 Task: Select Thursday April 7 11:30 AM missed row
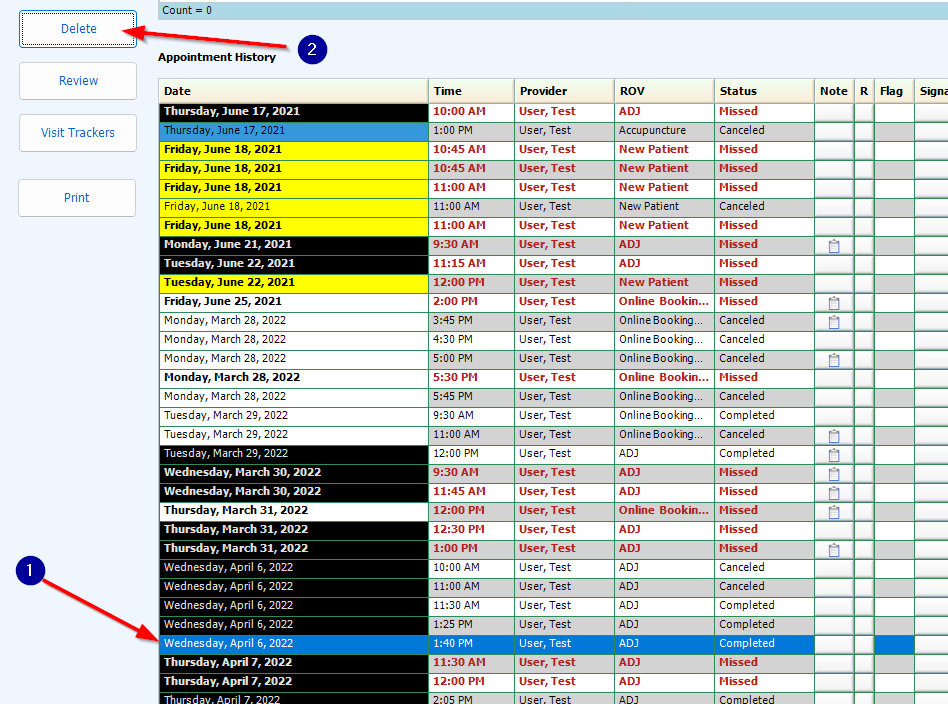pyautogui.click(x=553, y=662)
